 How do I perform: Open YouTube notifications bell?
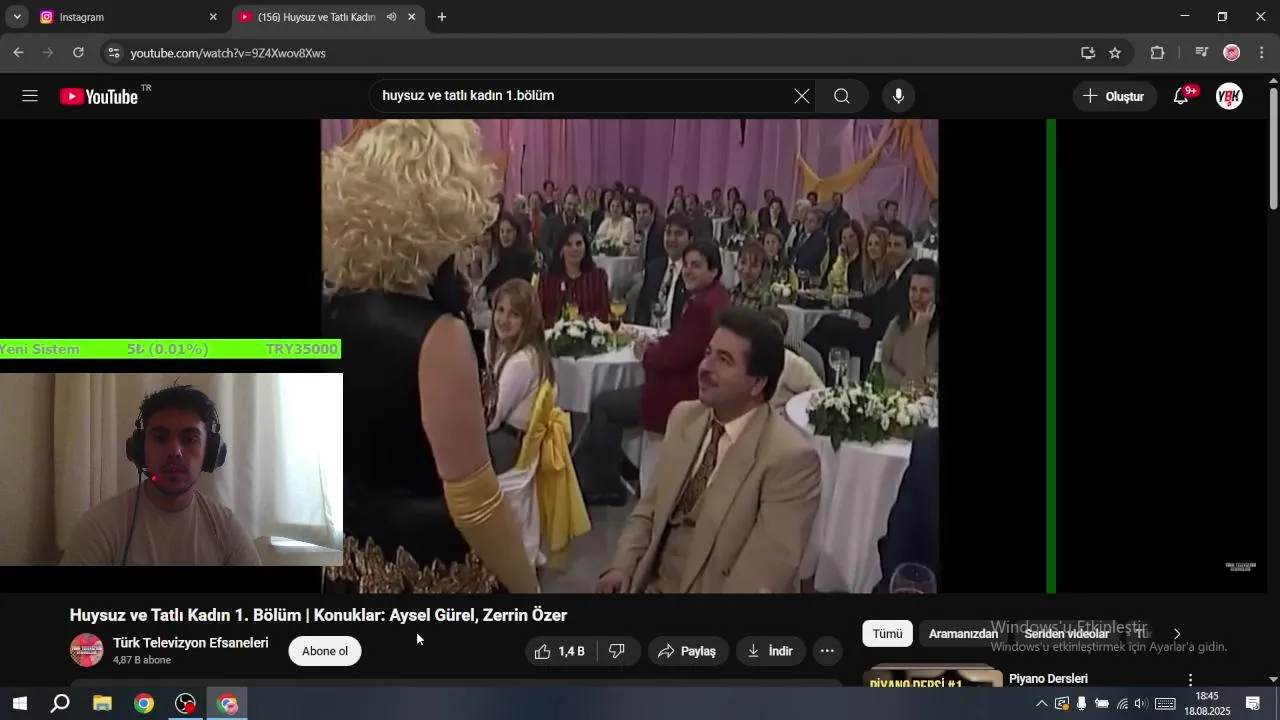1182,96
